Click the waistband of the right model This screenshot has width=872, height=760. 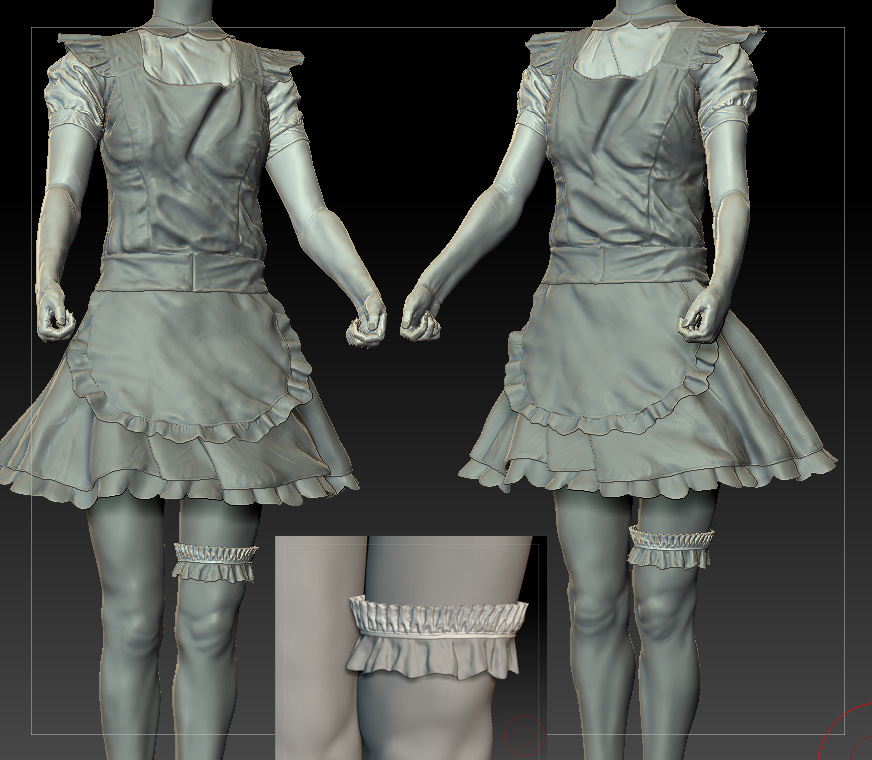point(626,266)
